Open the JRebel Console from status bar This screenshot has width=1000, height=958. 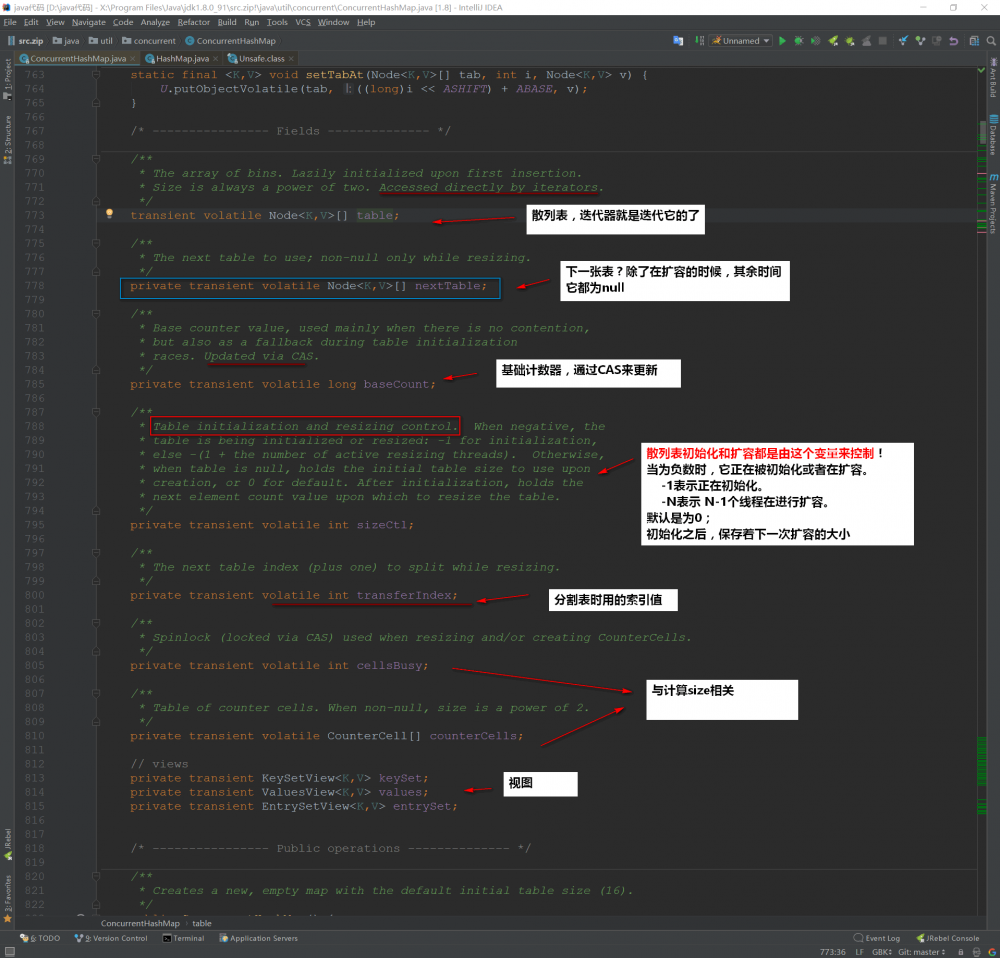(x=952, y=938)
